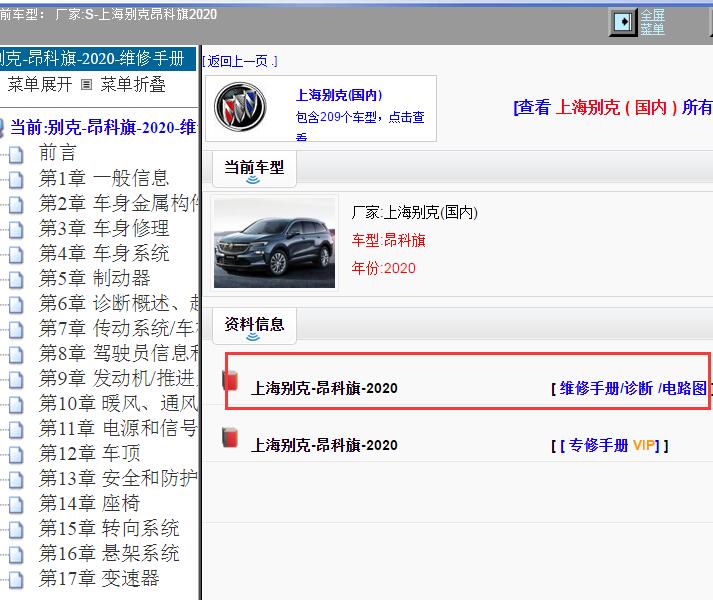Open 第6章 诊断概述 chapter

[x=119, y=303]
